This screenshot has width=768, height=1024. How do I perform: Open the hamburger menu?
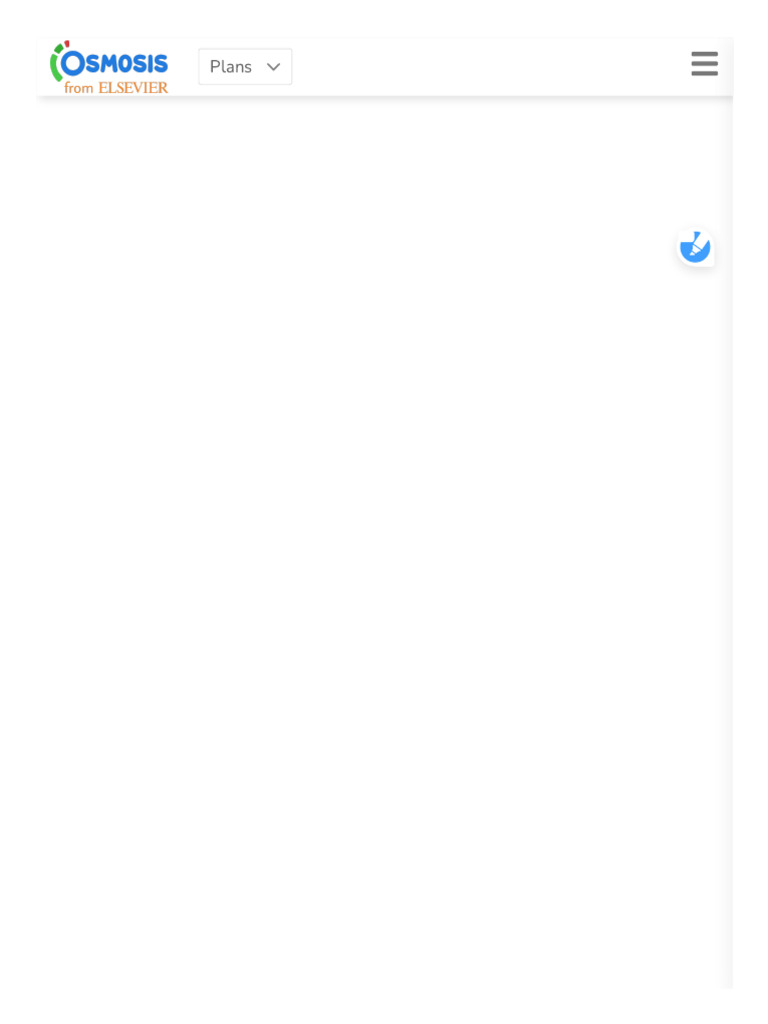click(704, 64)
